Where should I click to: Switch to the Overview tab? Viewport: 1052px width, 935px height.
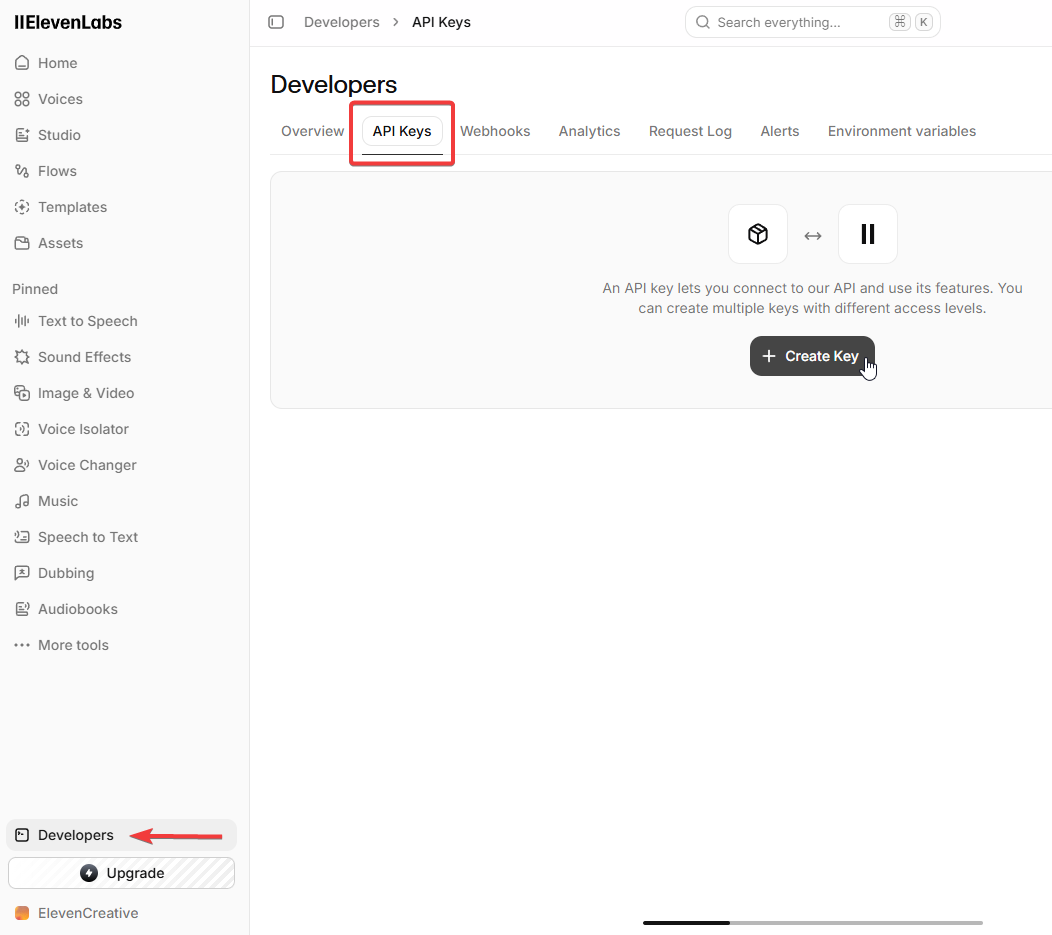313,131
